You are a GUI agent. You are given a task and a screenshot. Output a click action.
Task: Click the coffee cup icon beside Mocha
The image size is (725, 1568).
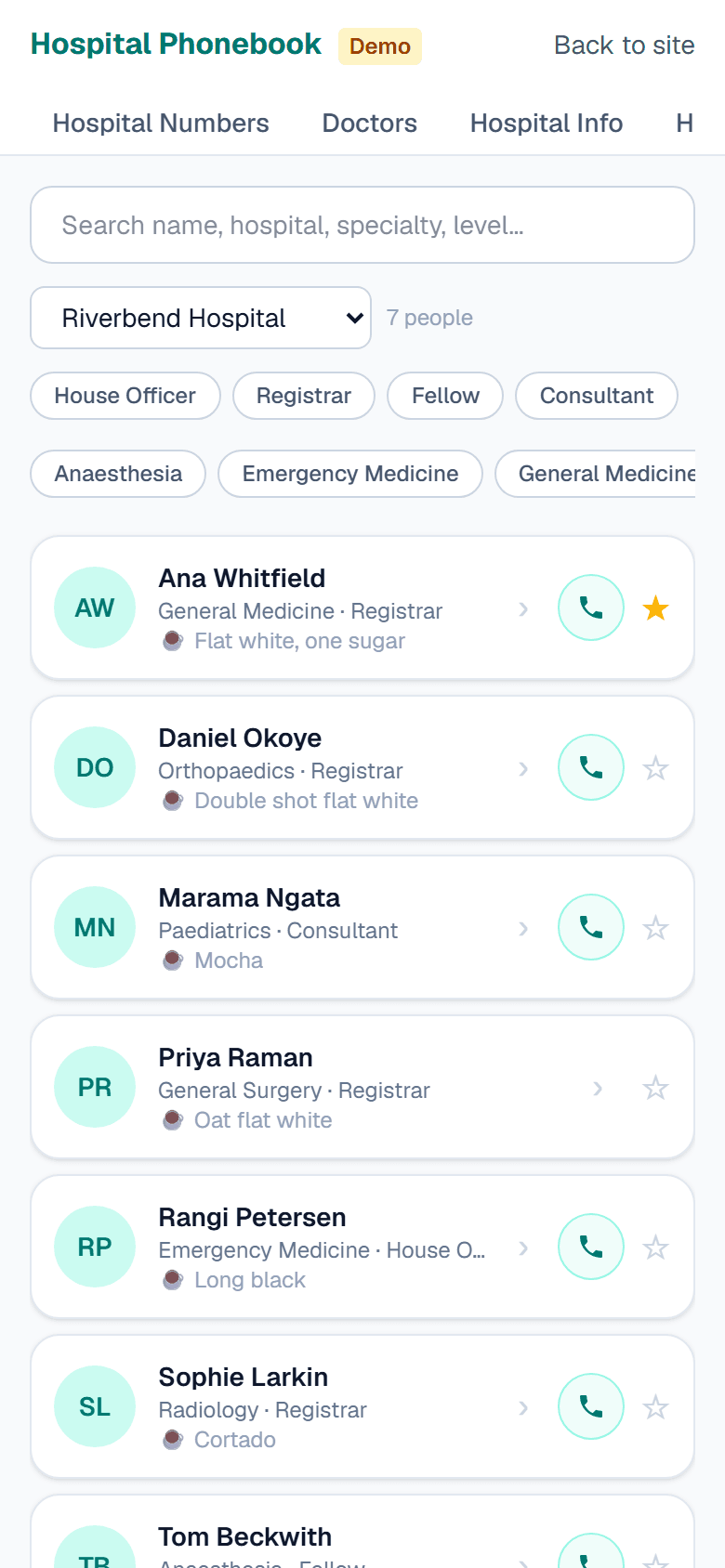(x=173, y=960)
